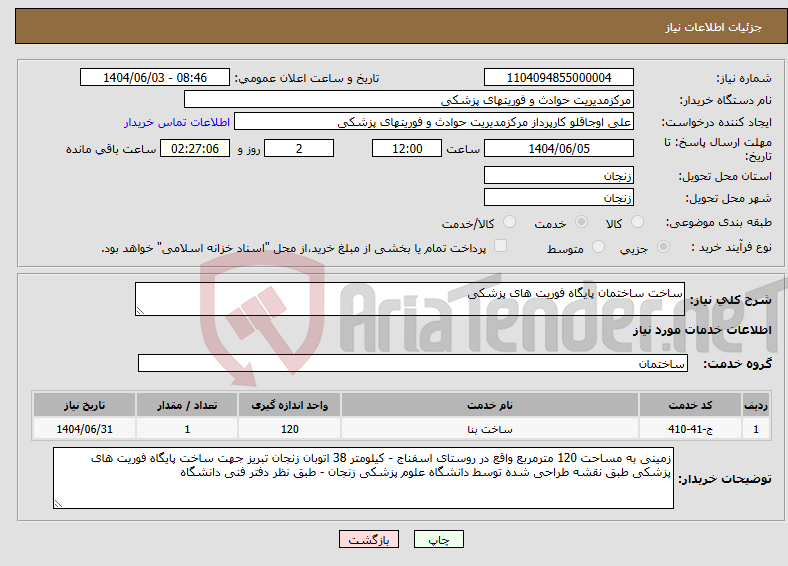Click the تاریخ و ساعت اعلان عمومی label
The width and height of the screenshot is (788, 566).
tap(307, 78)
